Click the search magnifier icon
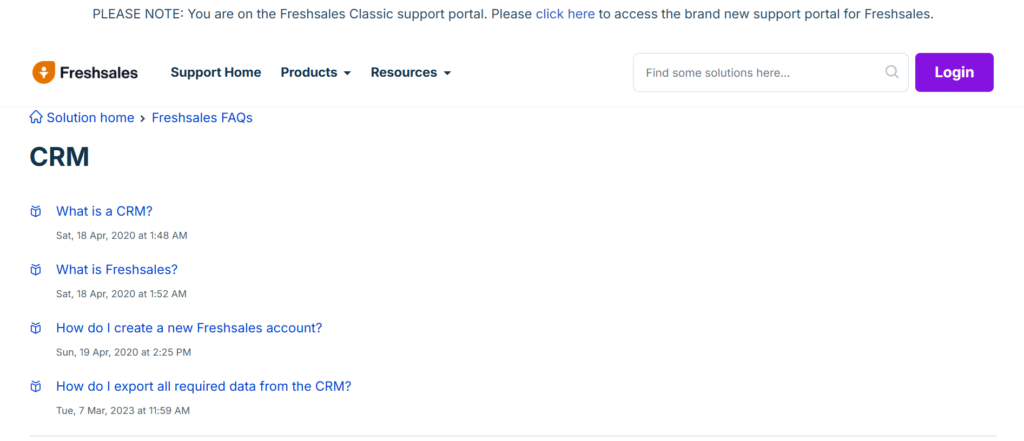1024x441 pixels. (892, 72)
